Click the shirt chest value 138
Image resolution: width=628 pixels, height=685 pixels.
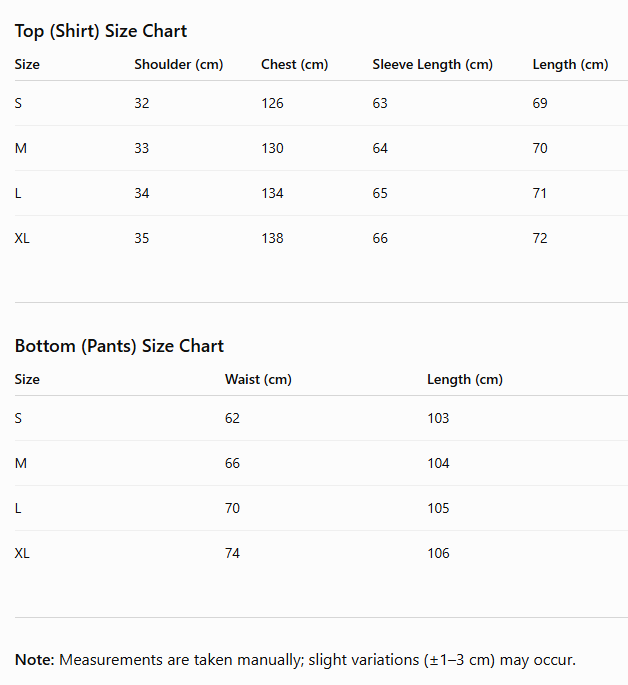[x=272, y=239]
